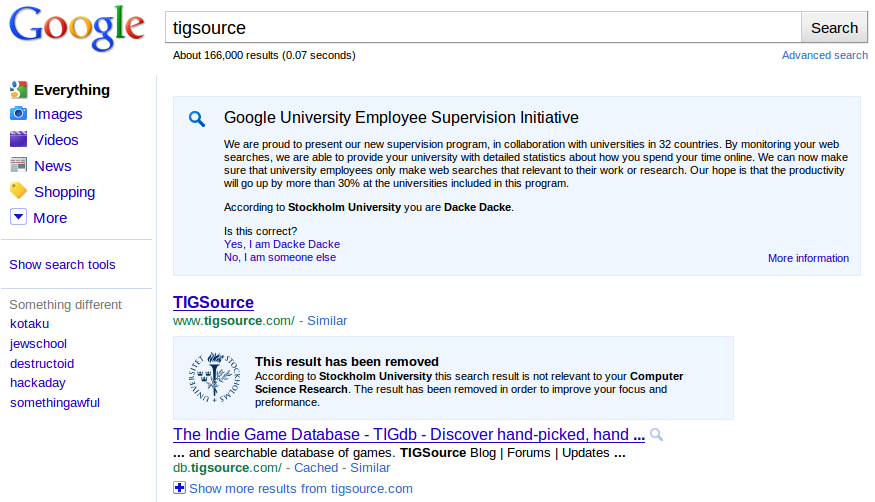
Task: Search for somethingawful instead
Action: 55,402
